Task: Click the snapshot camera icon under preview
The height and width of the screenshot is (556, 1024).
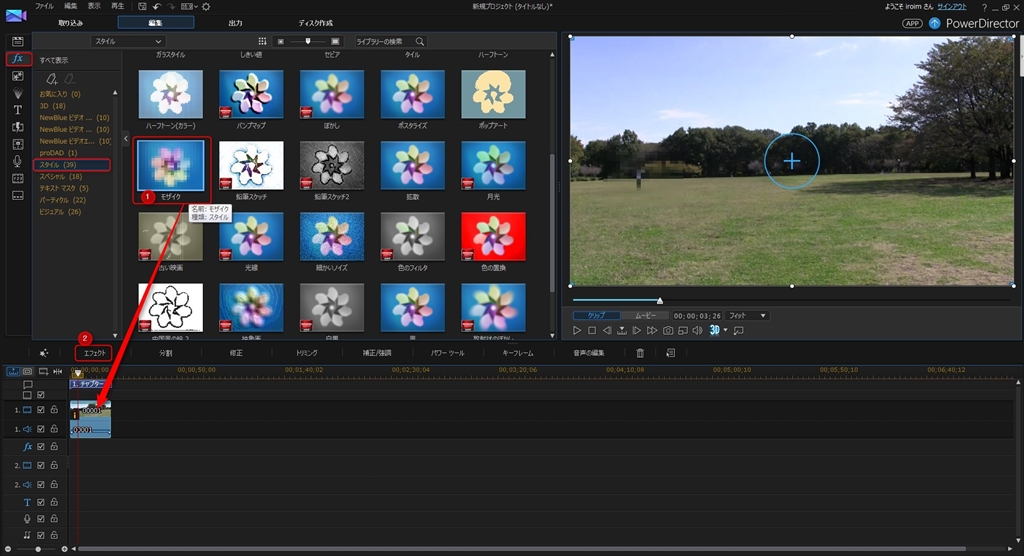Action: coord(668,330)
